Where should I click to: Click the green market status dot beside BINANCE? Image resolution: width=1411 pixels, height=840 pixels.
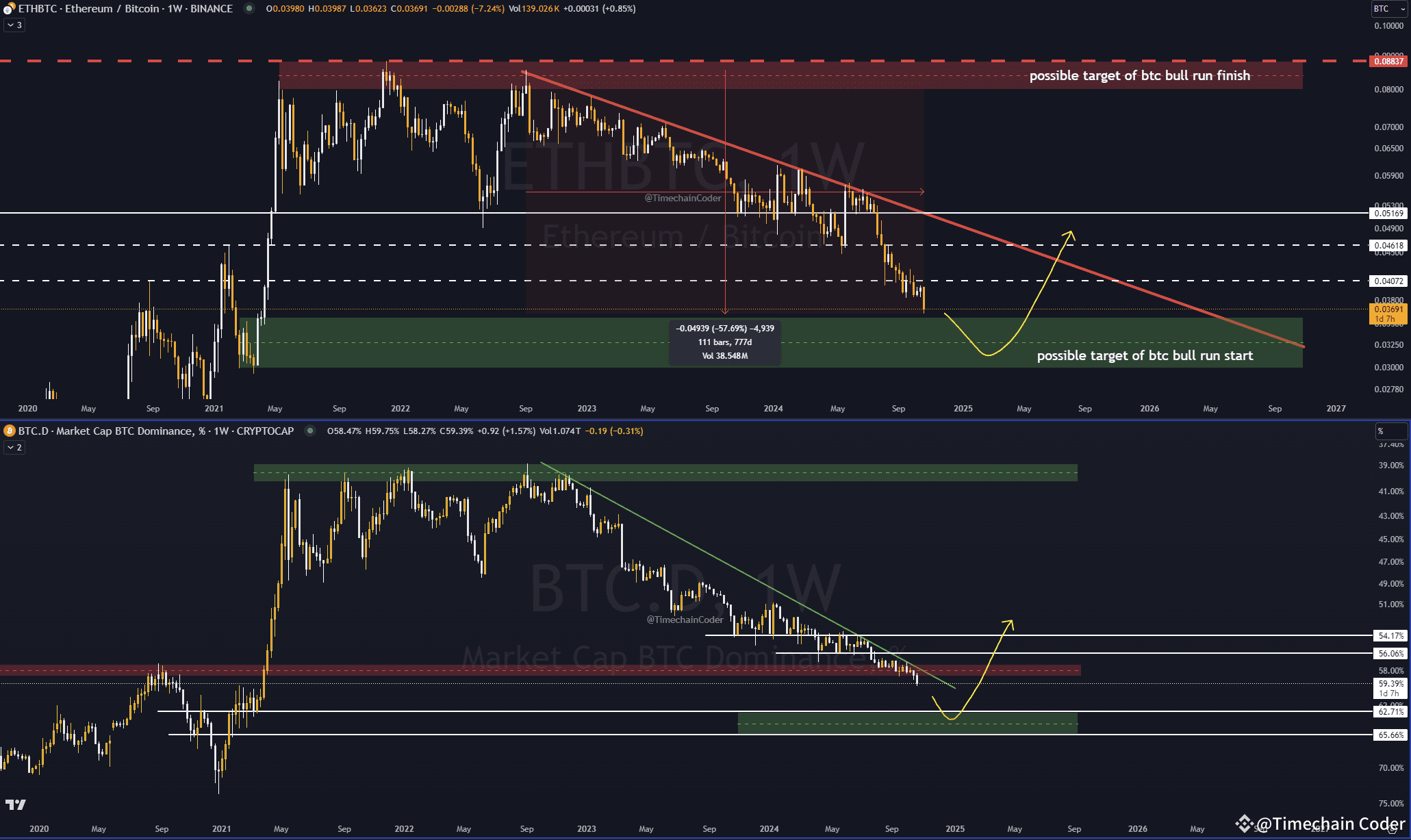pyautogui.click(x=249, y=9)
